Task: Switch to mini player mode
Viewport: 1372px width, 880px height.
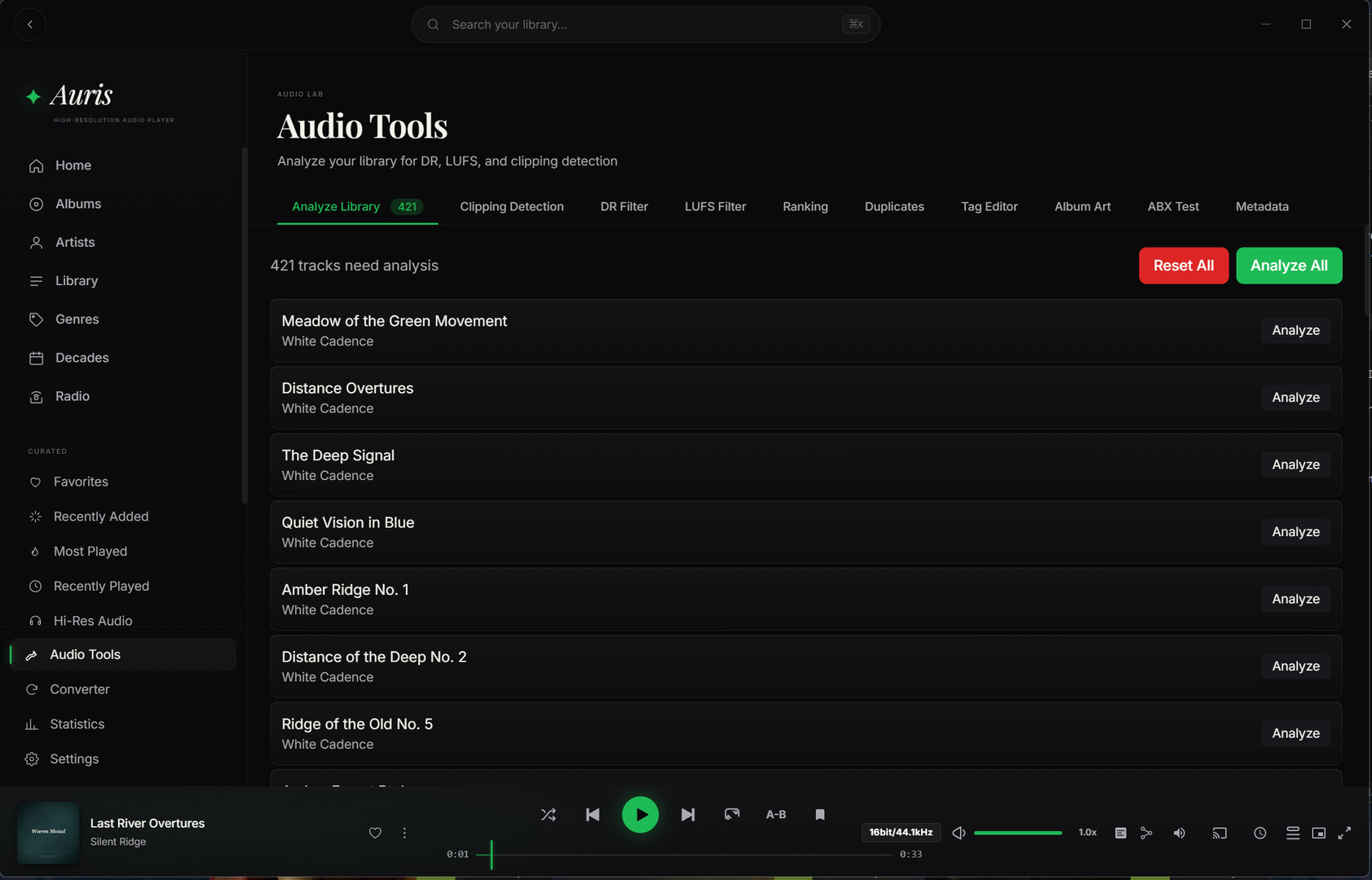Action: 1319,833
